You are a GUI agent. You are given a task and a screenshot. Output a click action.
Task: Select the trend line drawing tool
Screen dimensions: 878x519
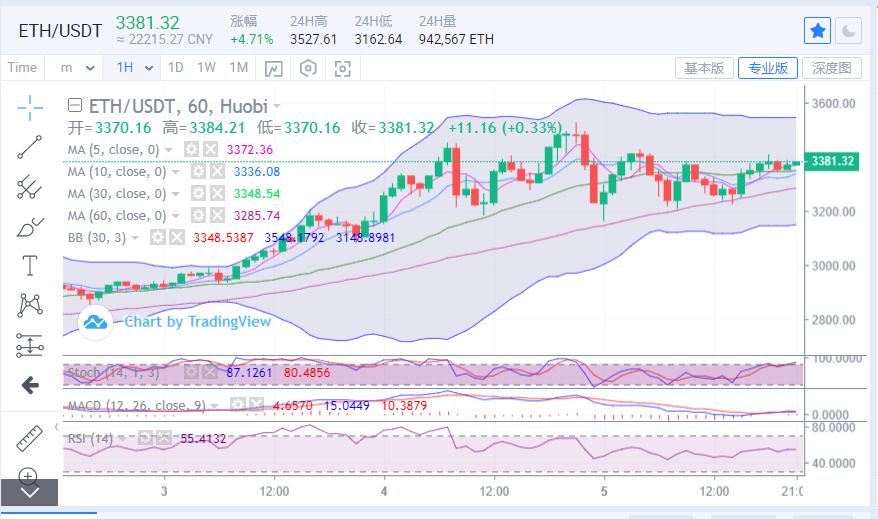pos(30,147)
